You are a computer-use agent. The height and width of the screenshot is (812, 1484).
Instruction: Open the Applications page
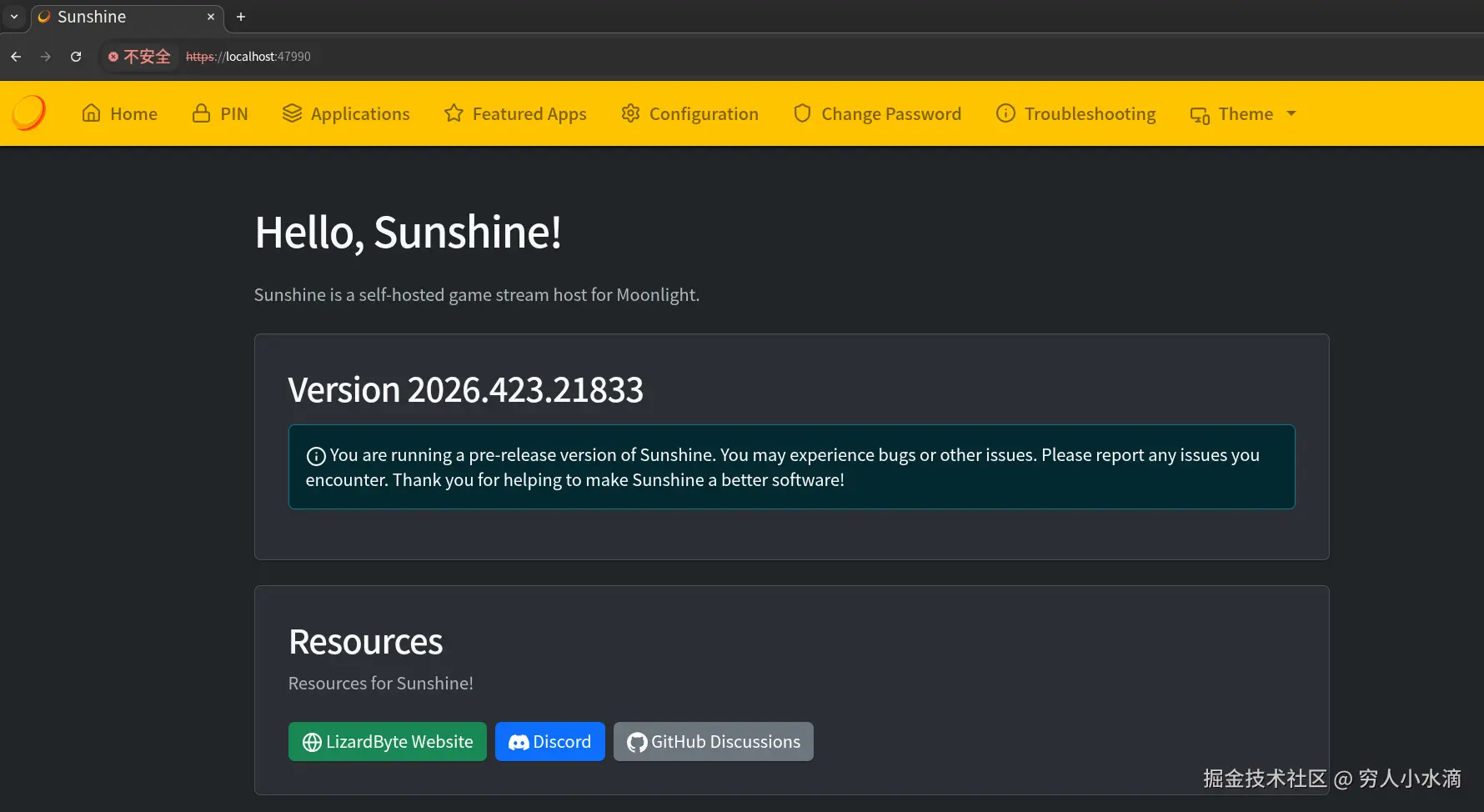[346, 113]
